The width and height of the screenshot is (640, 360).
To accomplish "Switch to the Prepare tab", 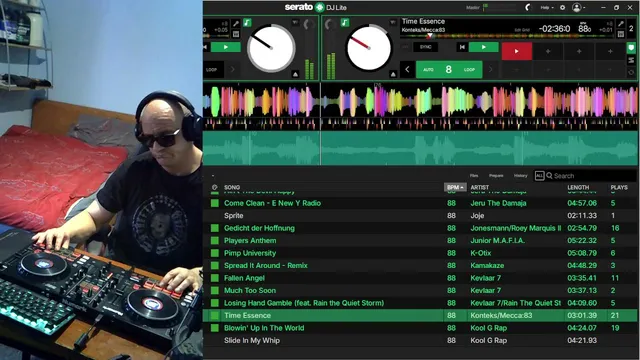I will (x=496, y=176).
